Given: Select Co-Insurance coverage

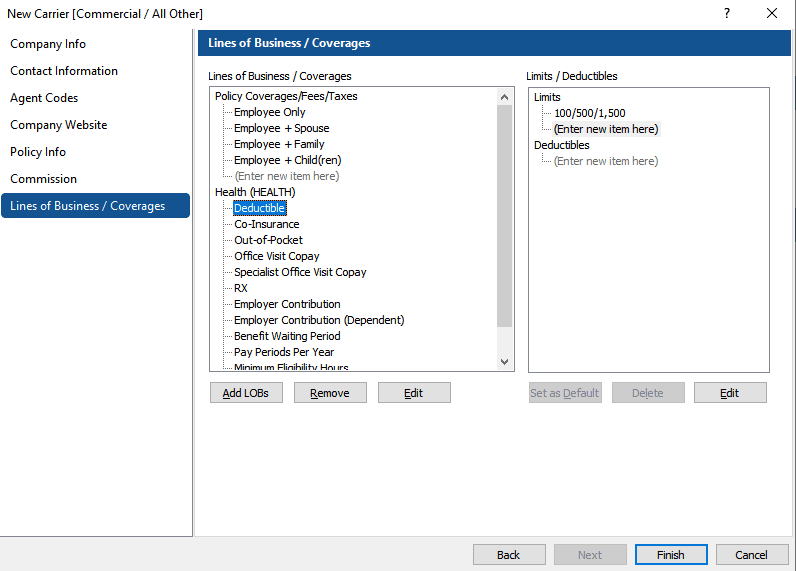Looking at the screenshot, I should [x=267, y=224].
